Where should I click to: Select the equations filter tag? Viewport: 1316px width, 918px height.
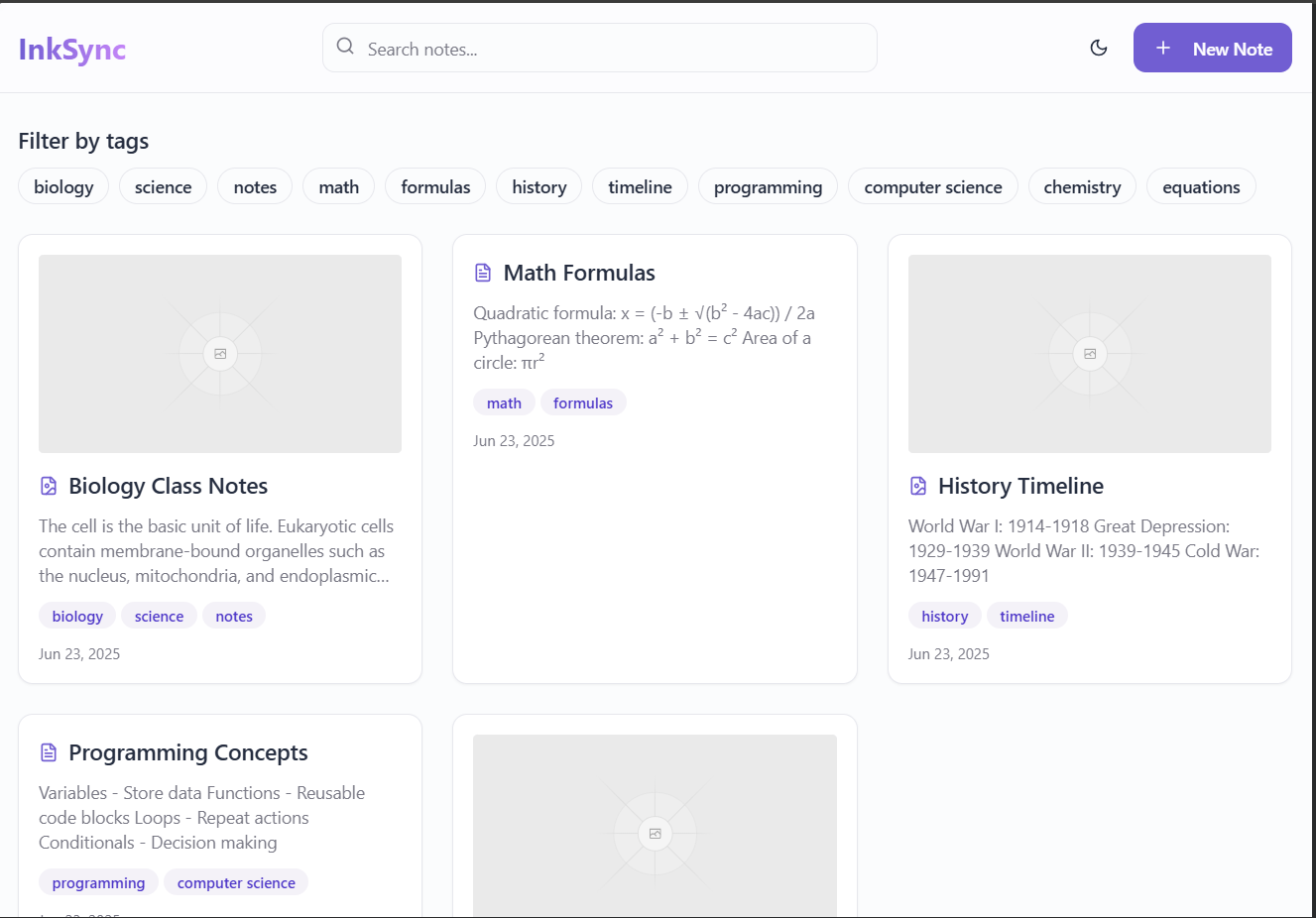[x=1201, y=186]
